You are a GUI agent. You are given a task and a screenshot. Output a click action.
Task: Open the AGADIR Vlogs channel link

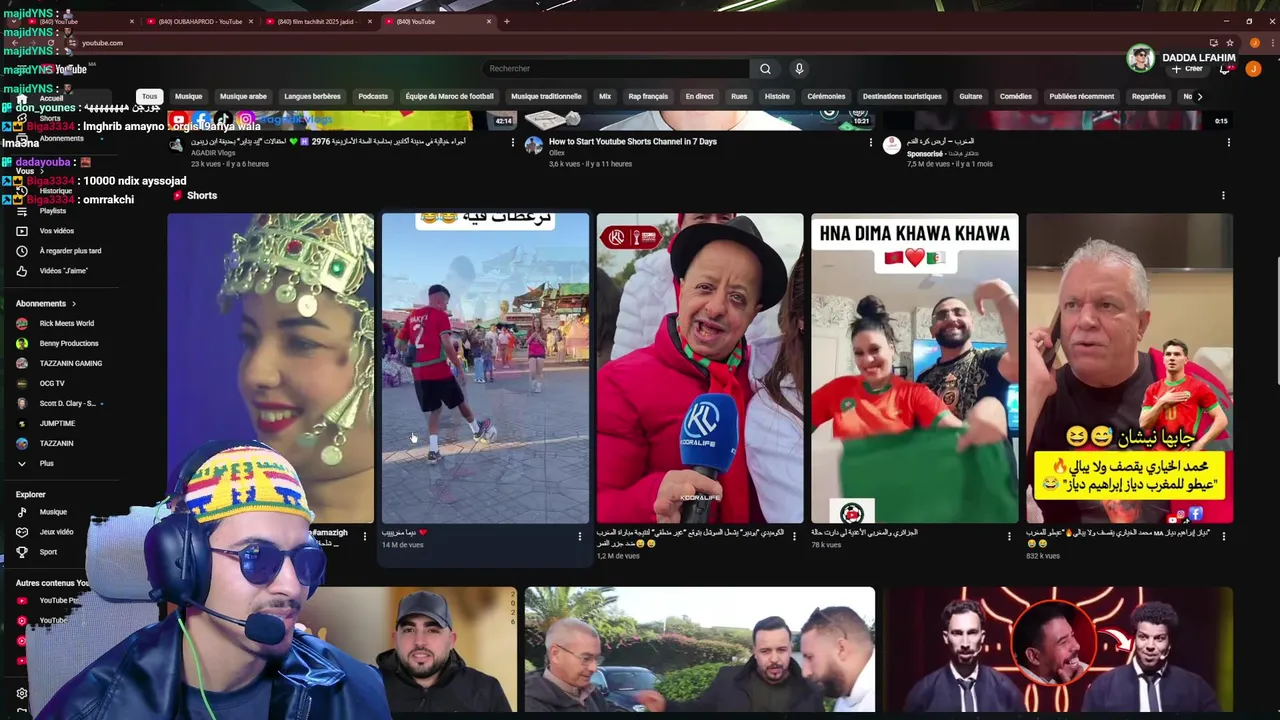[x=213, y=153]
